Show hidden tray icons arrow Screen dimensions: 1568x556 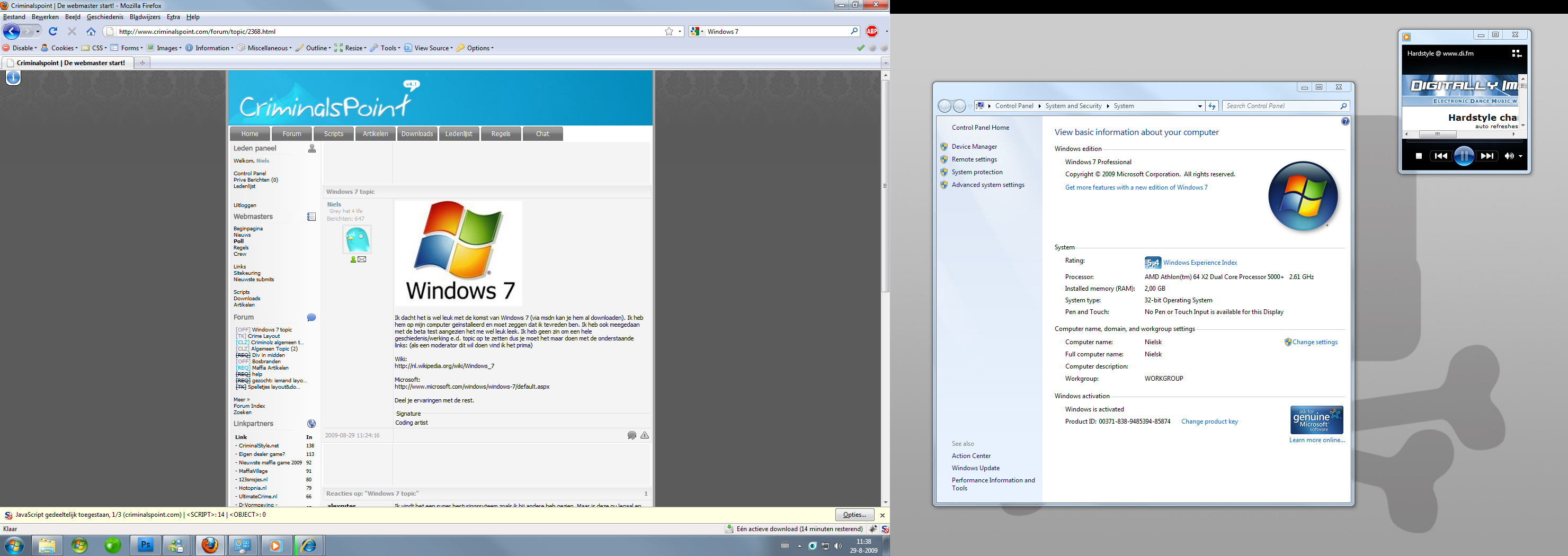tap(799, 545)
